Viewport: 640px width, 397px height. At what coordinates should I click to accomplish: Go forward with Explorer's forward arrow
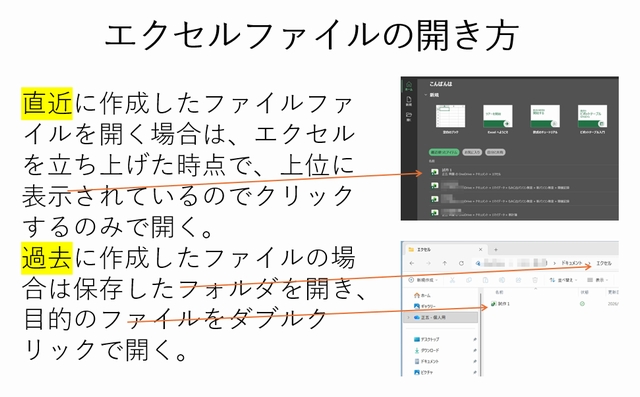tap(428, 263)
